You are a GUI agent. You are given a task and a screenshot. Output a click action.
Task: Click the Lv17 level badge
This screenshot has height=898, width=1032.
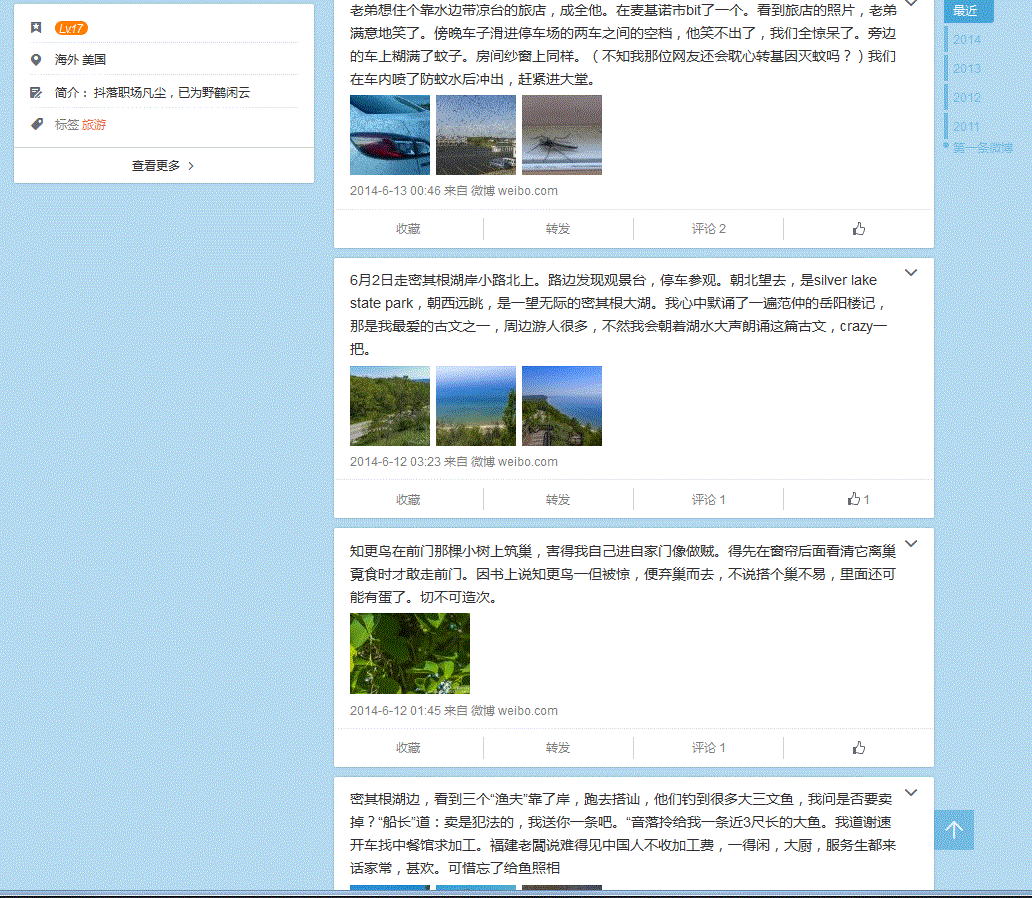(x=71, y=28)
